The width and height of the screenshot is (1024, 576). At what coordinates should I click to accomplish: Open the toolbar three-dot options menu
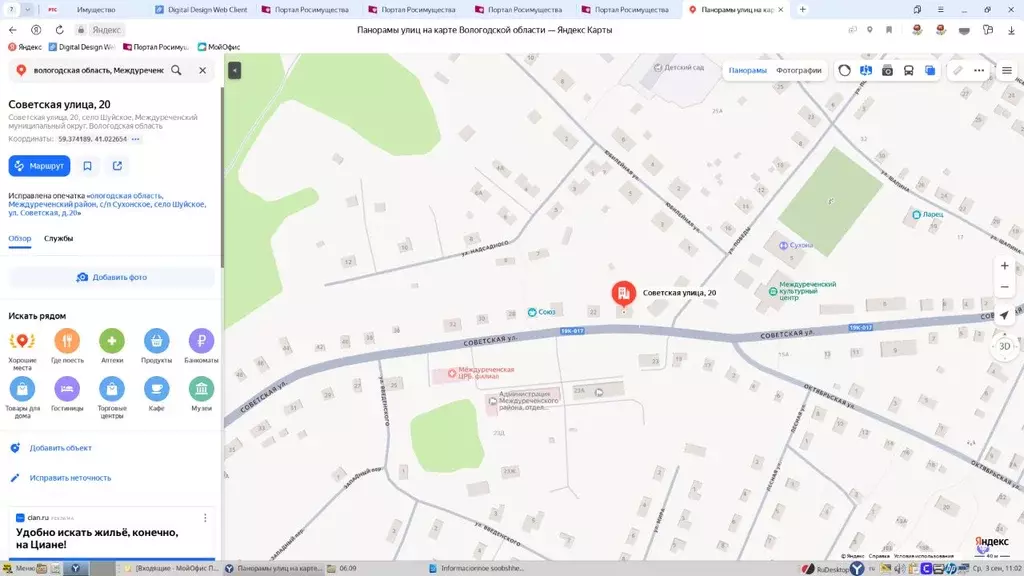click(978, 70)
